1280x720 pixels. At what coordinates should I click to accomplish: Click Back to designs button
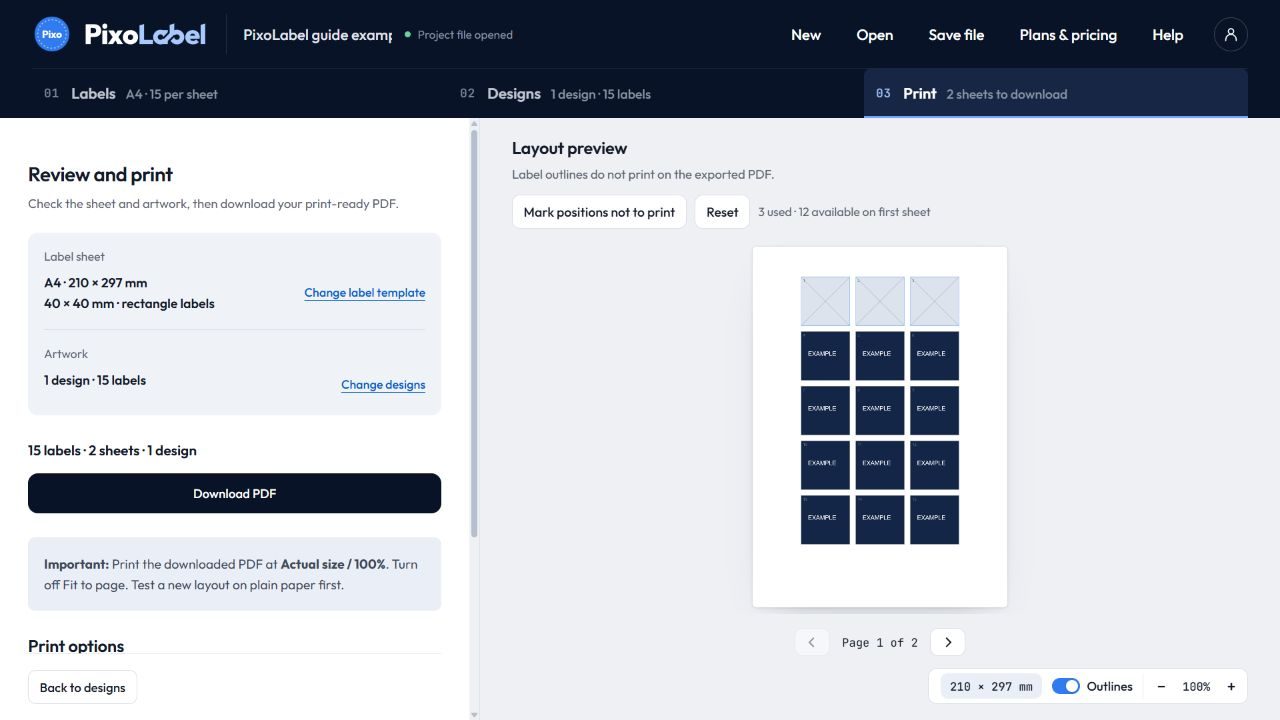[x=82, y=687]
